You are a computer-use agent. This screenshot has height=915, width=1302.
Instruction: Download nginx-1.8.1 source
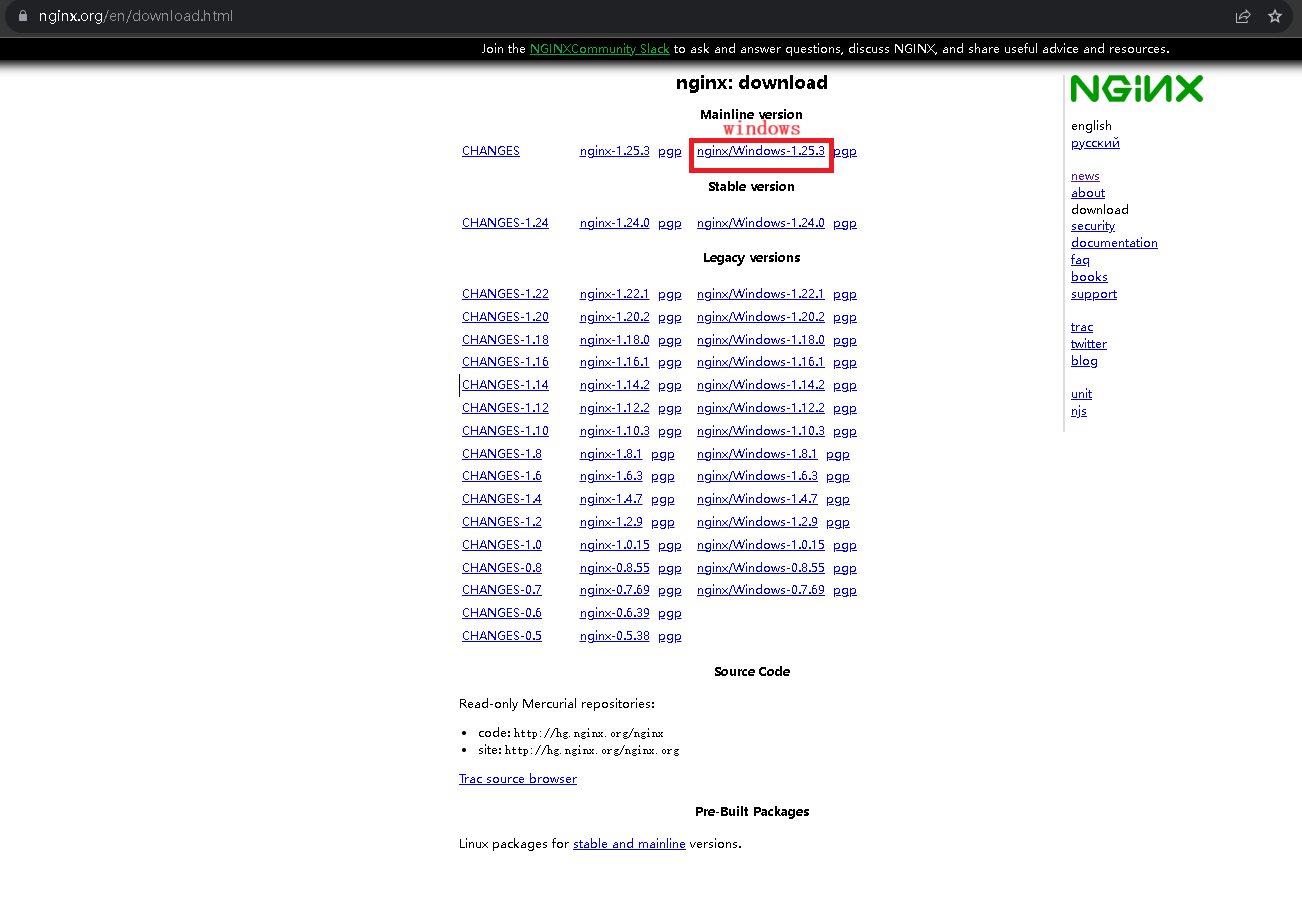pos(611,454)
